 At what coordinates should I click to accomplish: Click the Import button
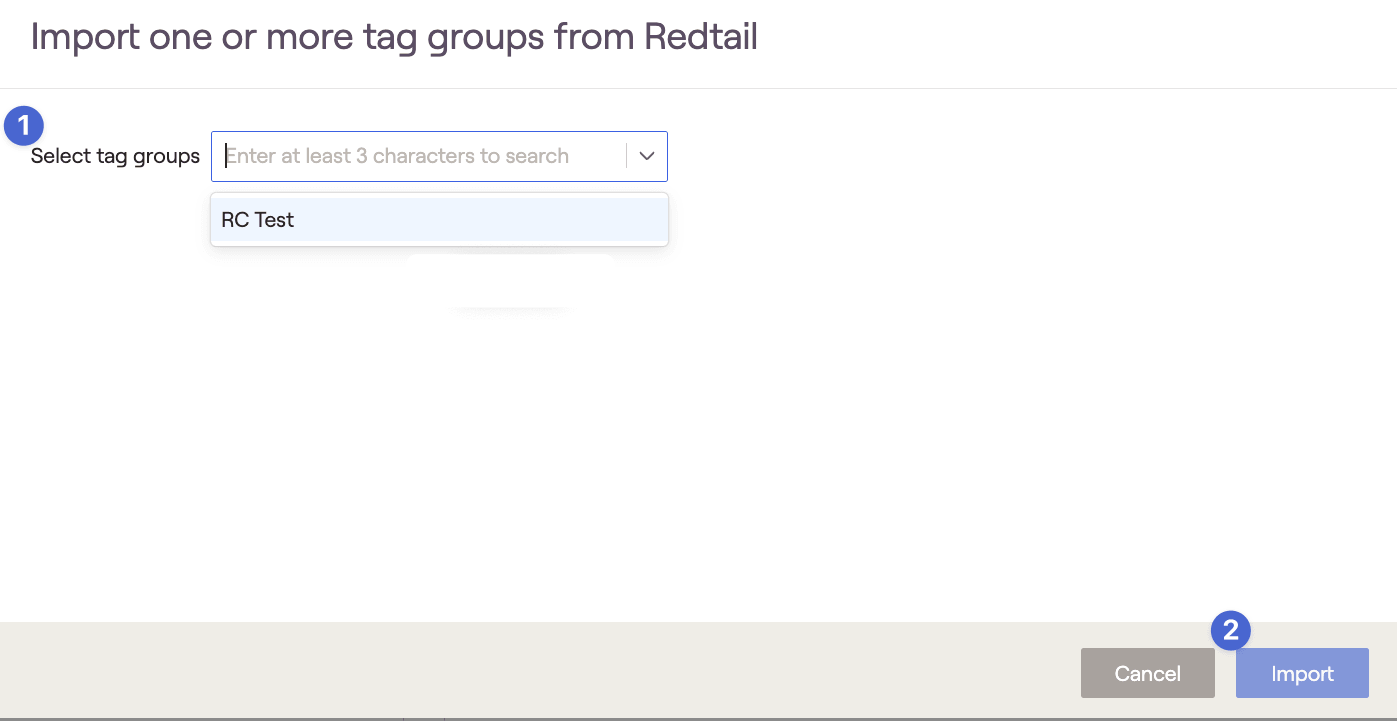[1302, 673]
